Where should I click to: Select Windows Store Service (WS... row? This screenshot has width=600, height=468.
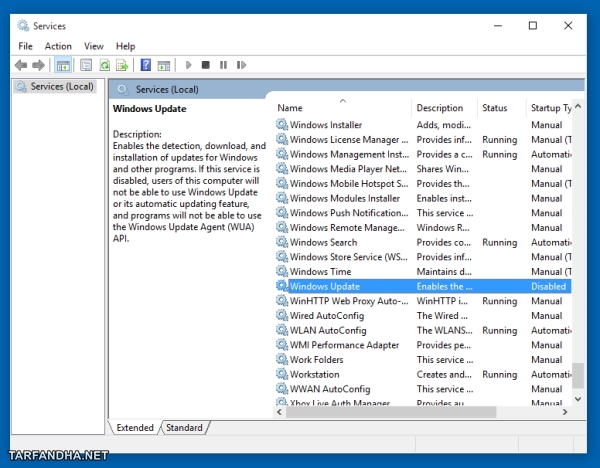coord(423,256)
